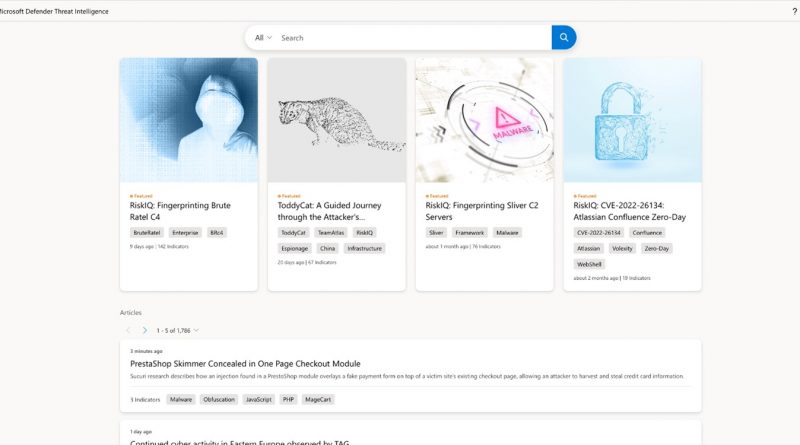Image resolution: width=800 pixels, height=445 pixels.
Task: Click into the Search text field
Action: [413, 38]
